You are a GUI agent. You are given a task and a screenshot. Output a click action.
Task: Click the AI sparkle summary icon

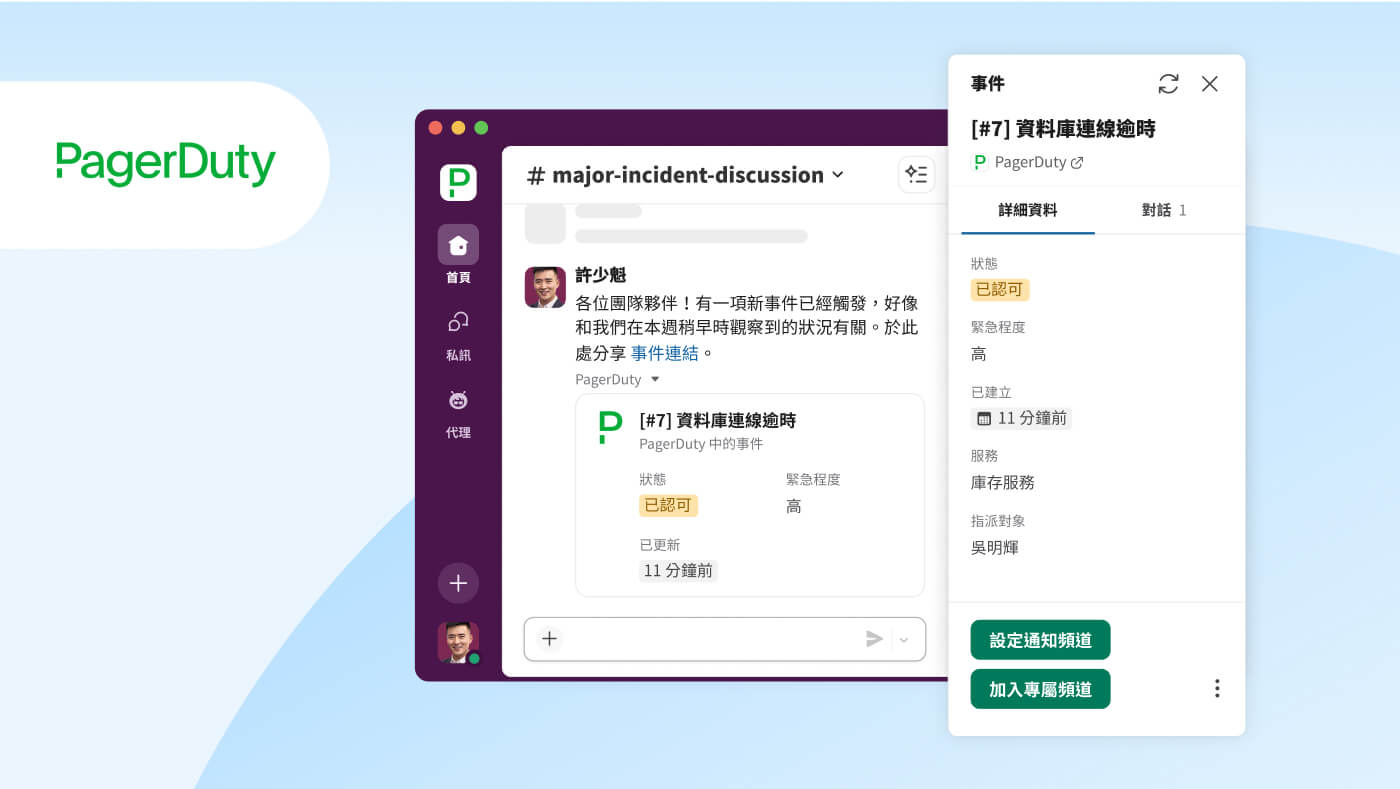pyautogui.click(x=916, y=174)
